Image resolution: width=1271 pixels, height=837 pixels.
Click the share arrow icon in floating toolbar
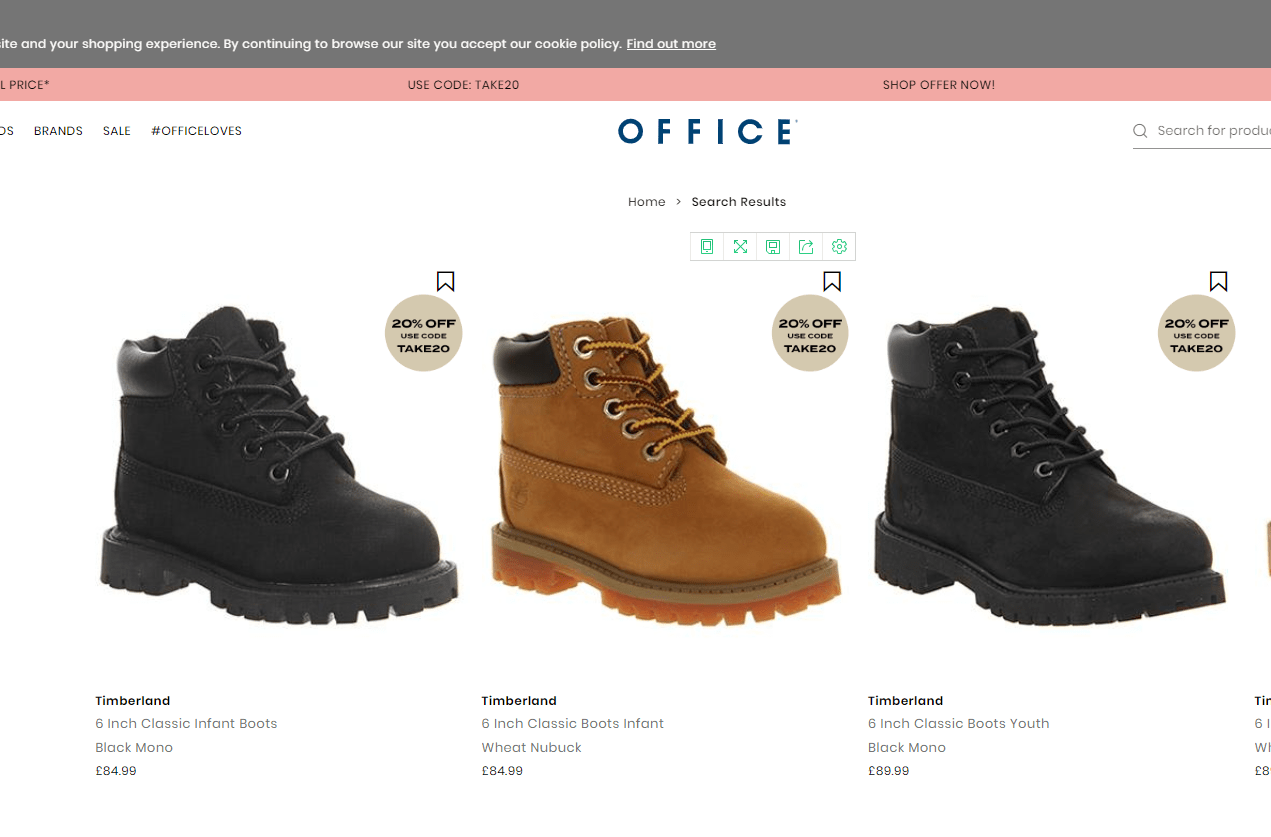pyautogui.click(x=806, y=247)
